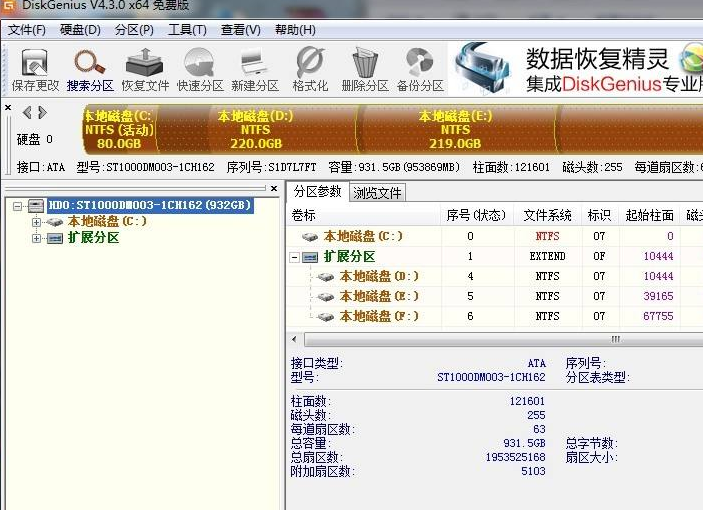This screenshot has width=703, height=510.
Task: Collapse 扩展分区 row in partition table
Action: point(296,257)
